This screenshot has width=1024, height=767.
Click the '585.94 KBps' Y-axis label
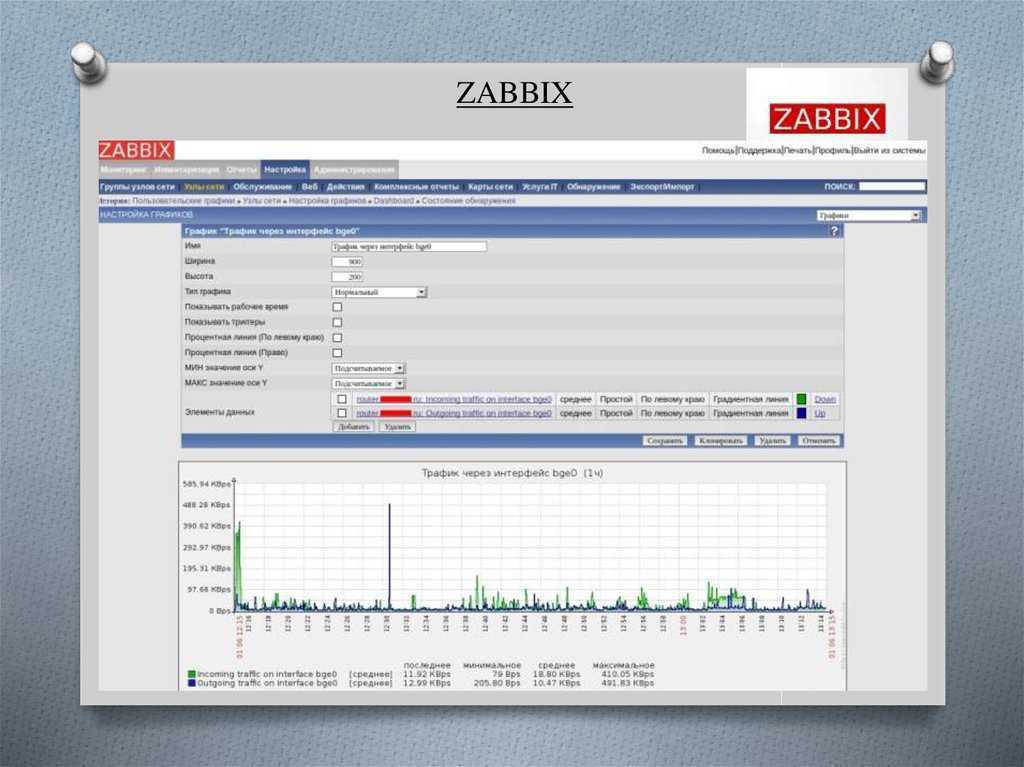[207, 484]
